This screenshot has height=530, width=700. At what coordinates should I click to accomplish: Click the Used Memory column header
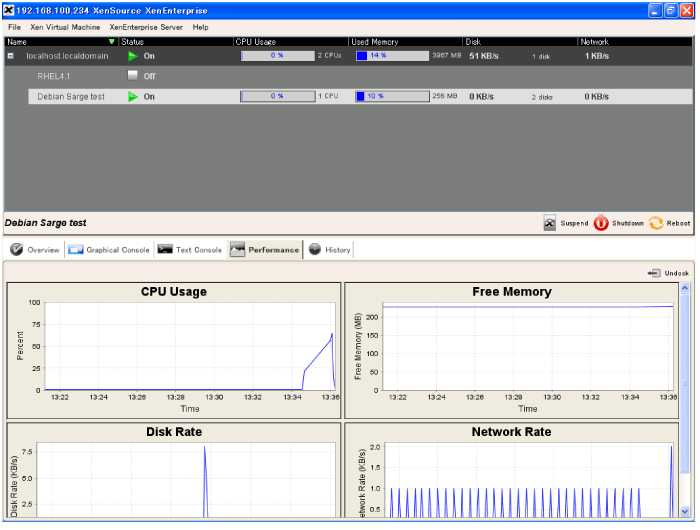pyautogui.click(x=405, y=42)
